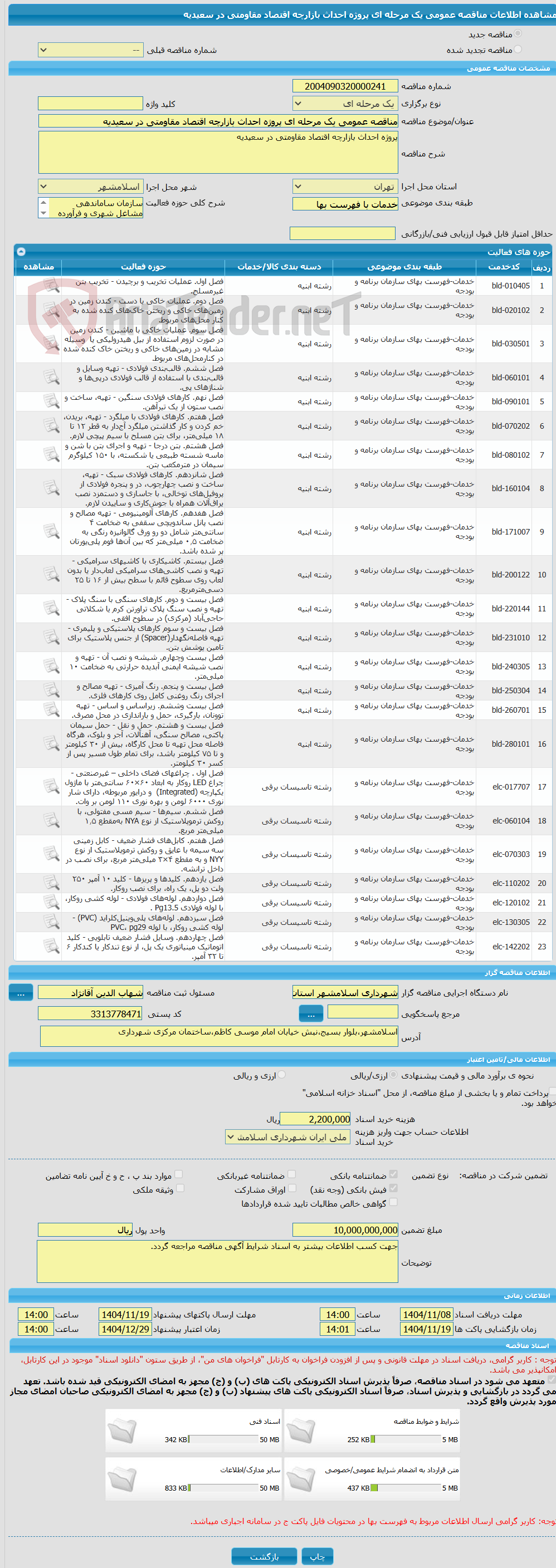Viewport: 556px width, 1568px height.
Task: Open view icon for row bld-250304
Action: point(51,690)
